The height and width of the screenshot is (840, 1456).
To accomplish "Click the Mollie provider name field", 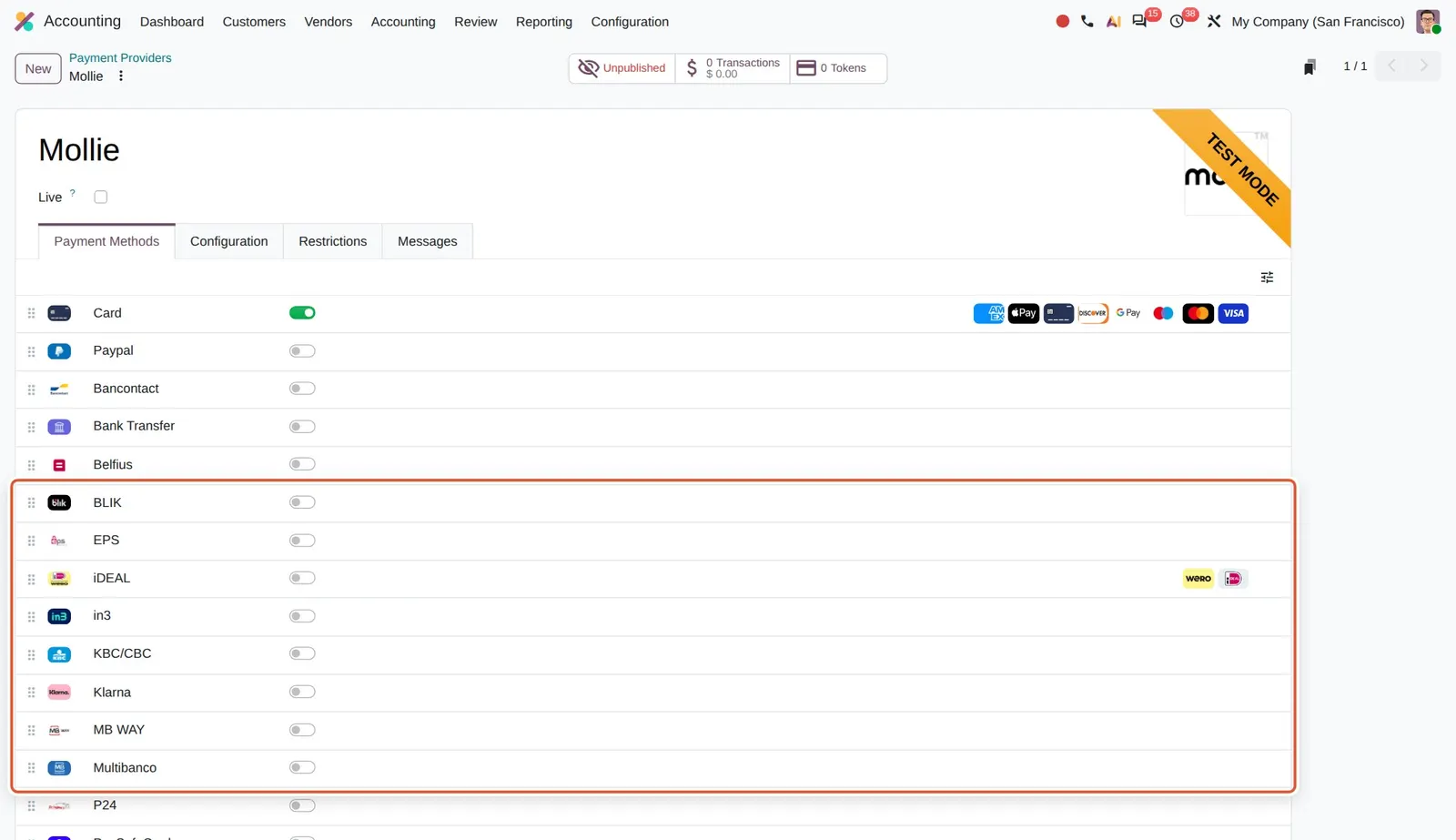I will pos(79,150).
